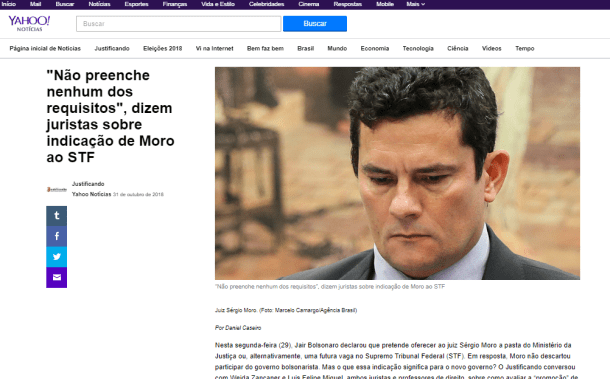610x379 pixels.
Task: Open the Brasil section tab
Action: (305, 49)
